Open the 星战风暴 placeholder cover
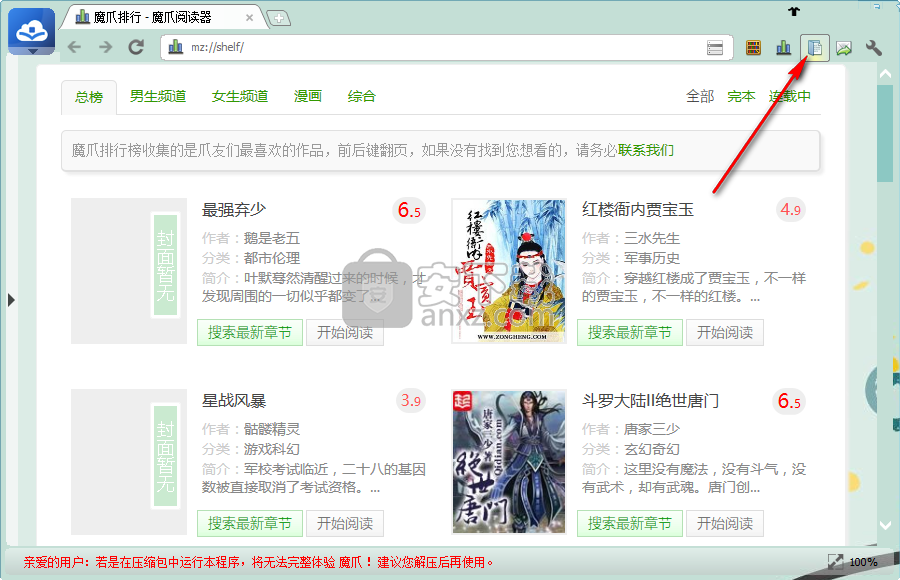 click(x=129, y=462)
